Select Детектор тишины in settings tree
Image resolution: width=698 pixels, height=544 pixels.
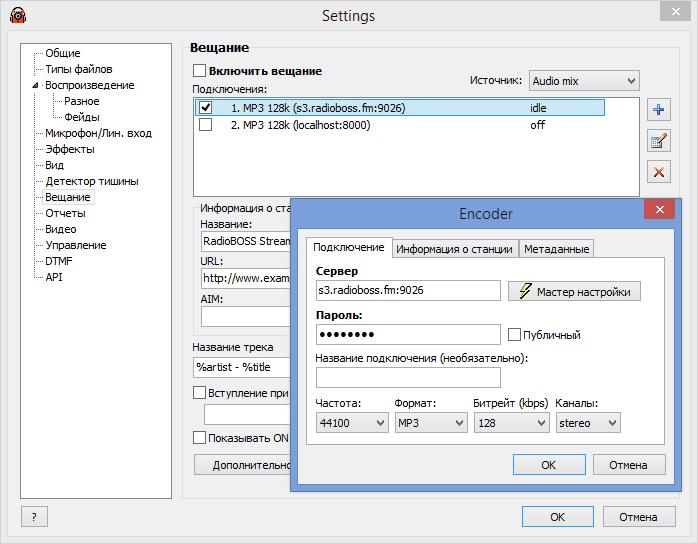(92, 181)
